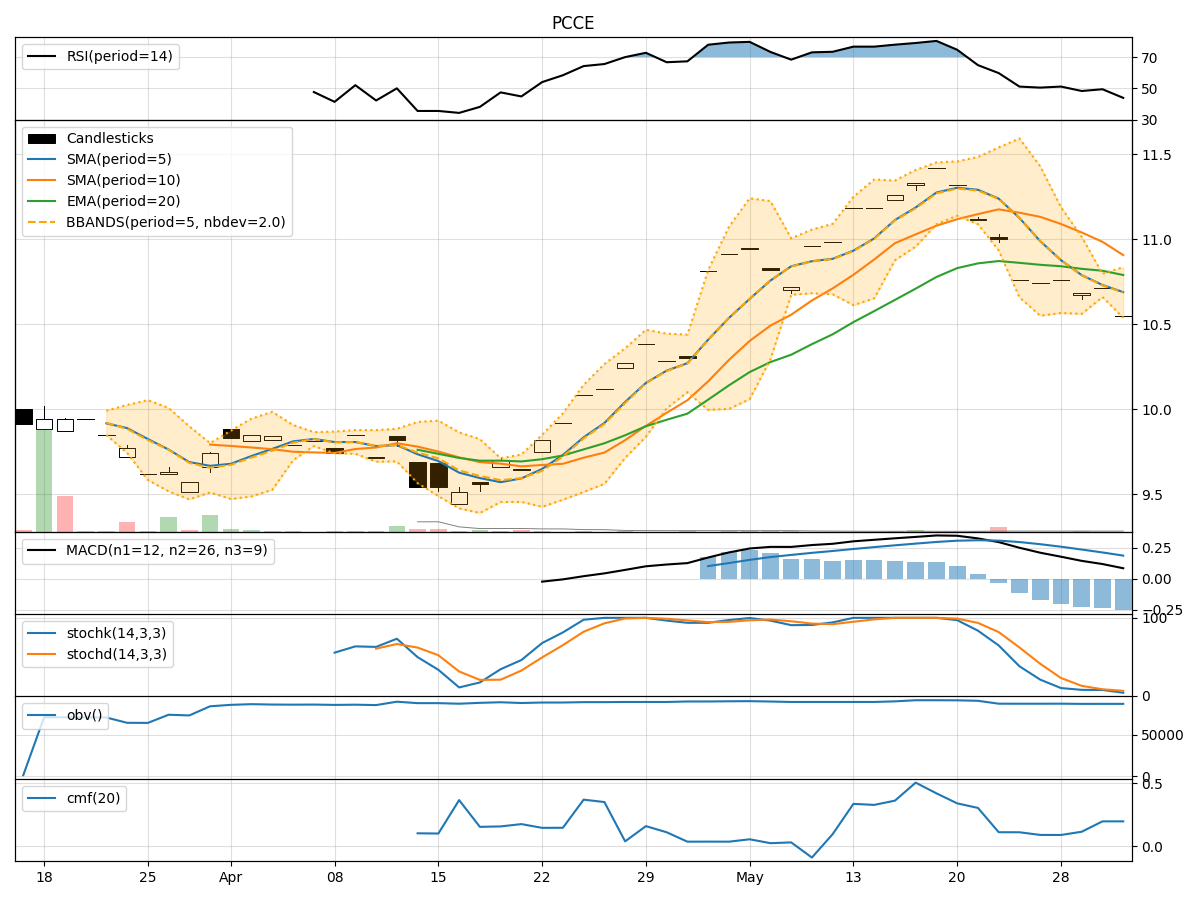Select the orange SMA(period=10) line icon
This screenshot has height=900, width=1200.
pyautogui.click(x=42, y=181)
